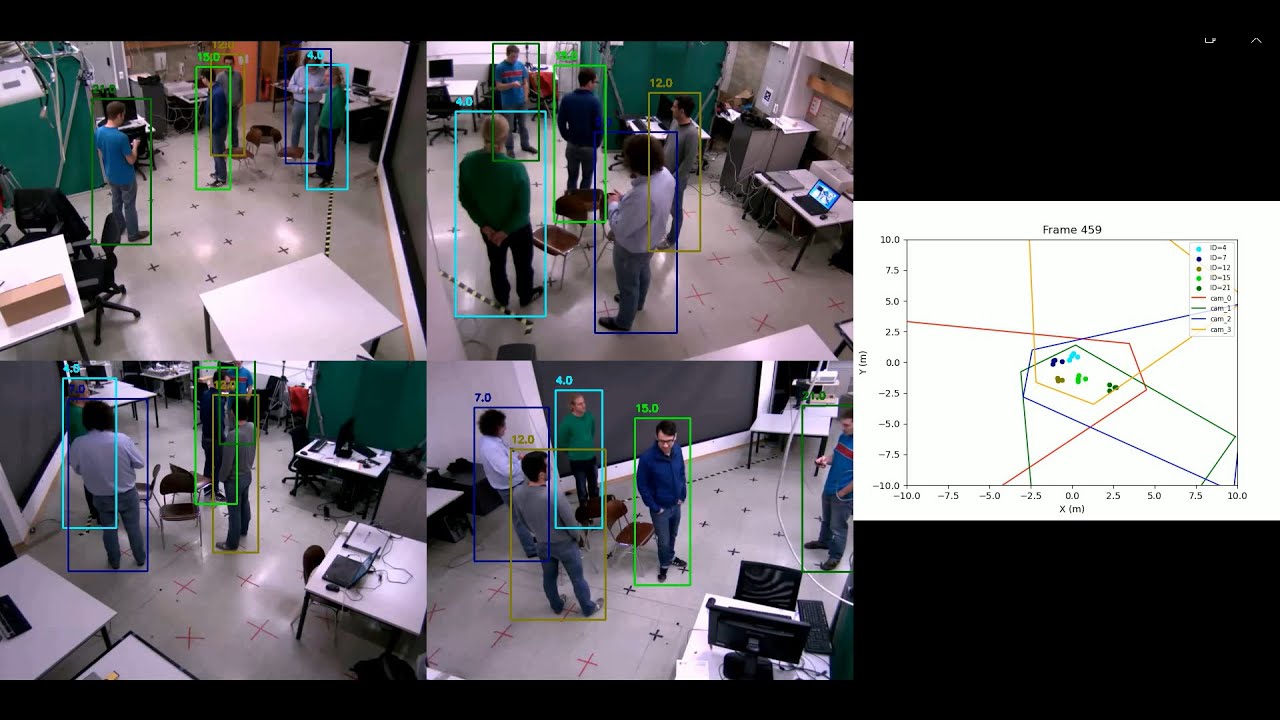Select the ID=15 legend entry
This screenshot has height=720, width=1280.
click(x=1213, y=278)
